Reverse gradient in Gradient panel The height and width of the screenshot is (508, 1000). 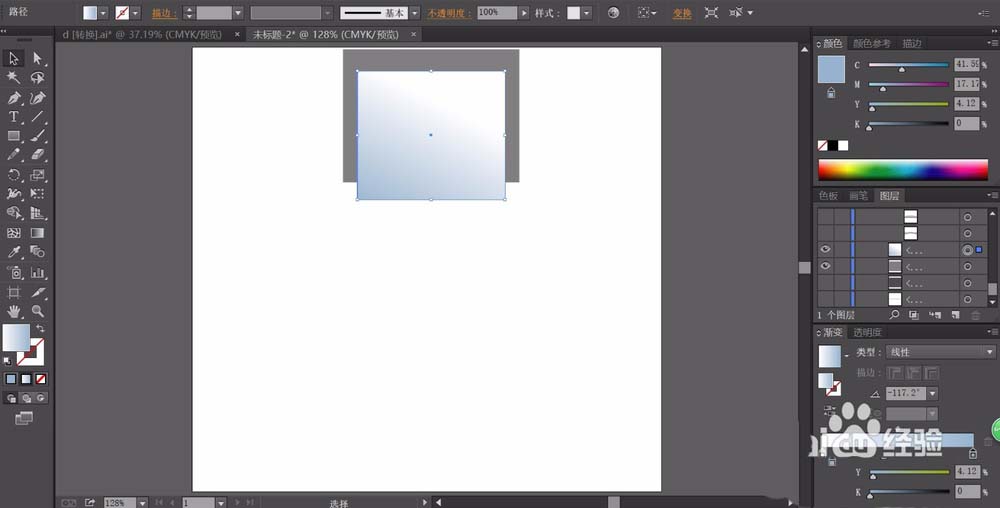(x=828, y=410)
